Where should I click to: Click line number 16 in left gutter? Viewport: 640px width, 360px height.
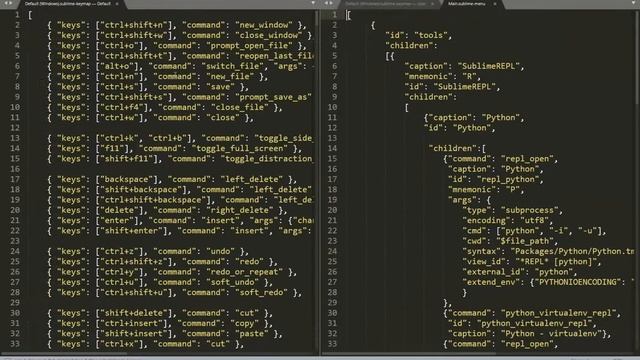(15, 169)
